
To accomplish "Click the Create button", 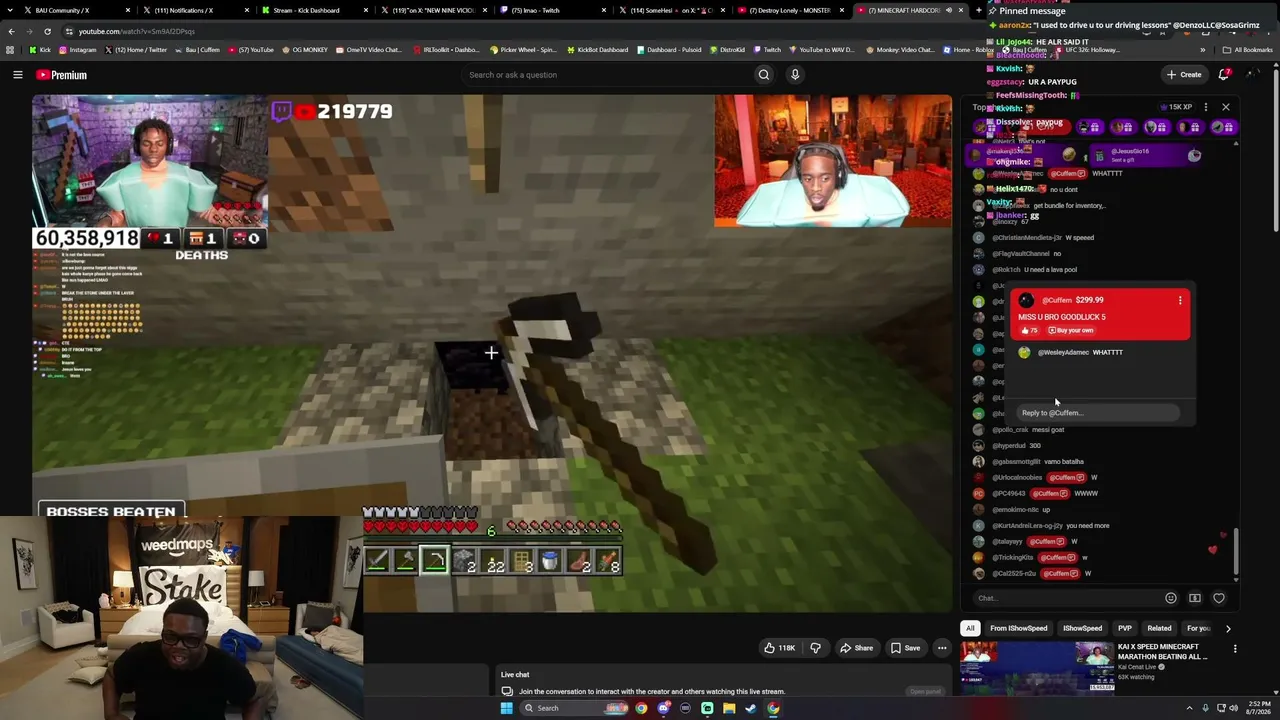I will click(x=1184, y=74).
